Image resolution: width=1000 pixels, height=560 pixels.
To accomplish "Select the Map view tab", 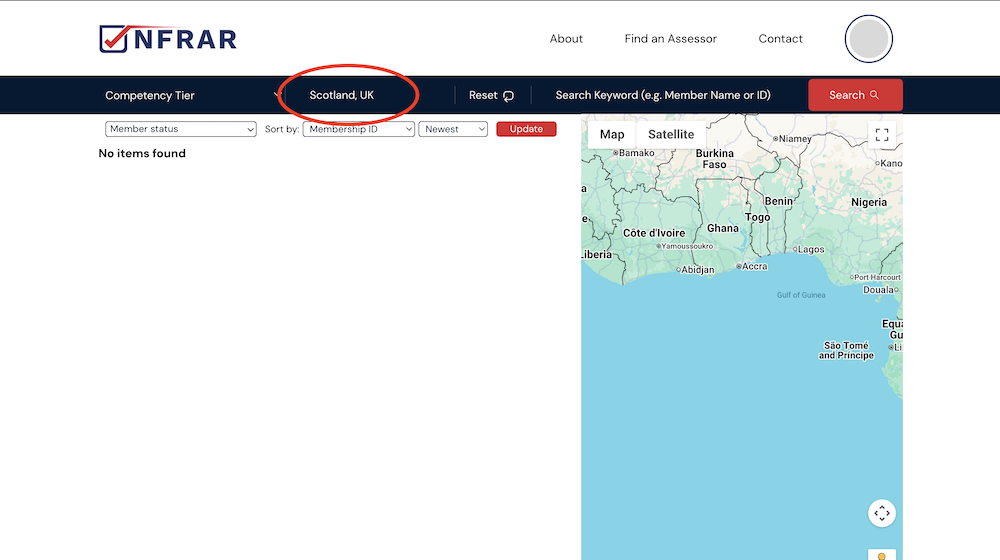I will (x=612, y=135).
